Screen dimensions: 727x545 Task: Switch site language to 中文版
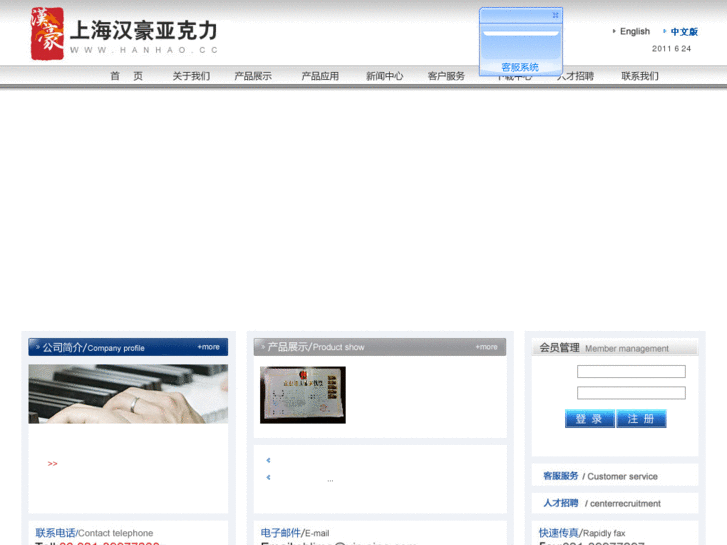(x=684, y=32)
